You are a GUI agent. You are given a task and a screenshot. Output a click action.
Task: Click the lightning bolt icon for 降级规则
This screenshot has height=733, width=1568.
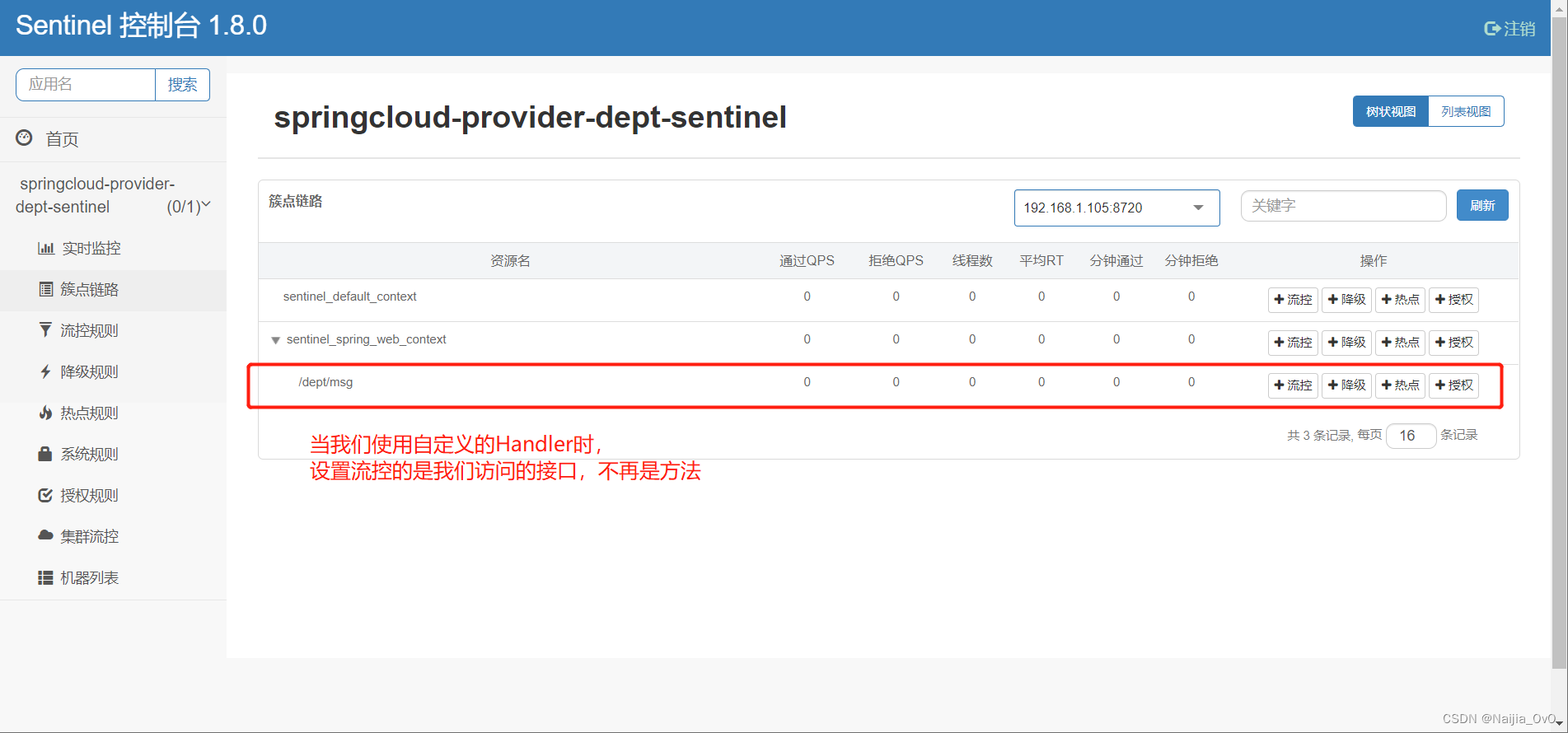pyautogui.click(x=45, y=371)
